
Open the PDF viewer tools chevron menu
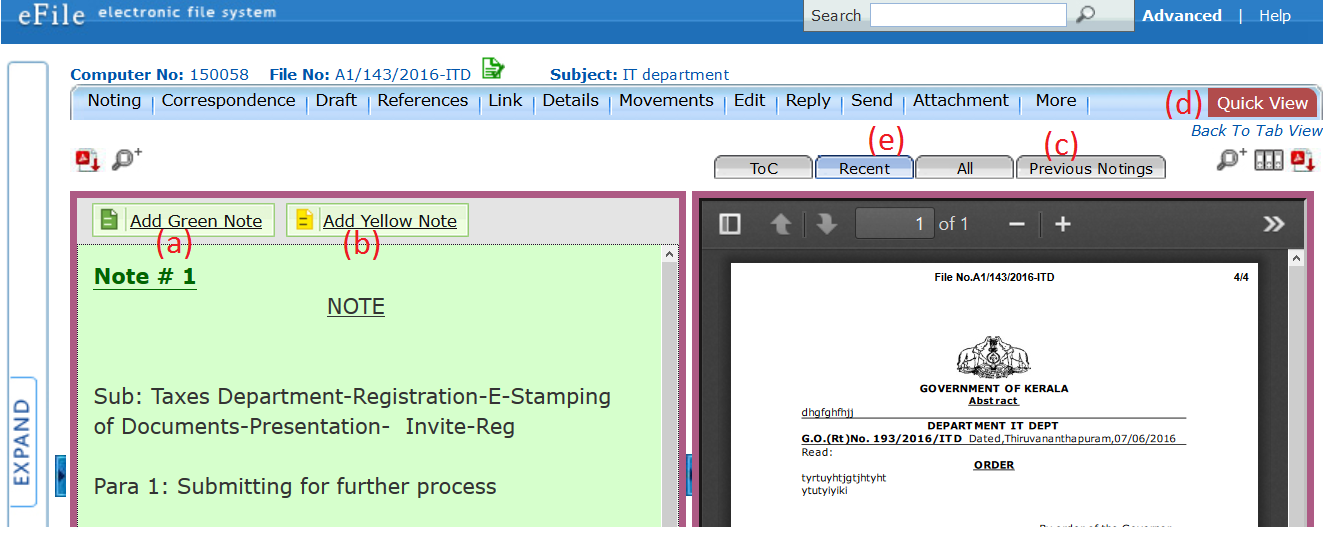[x=1273, y=224]
